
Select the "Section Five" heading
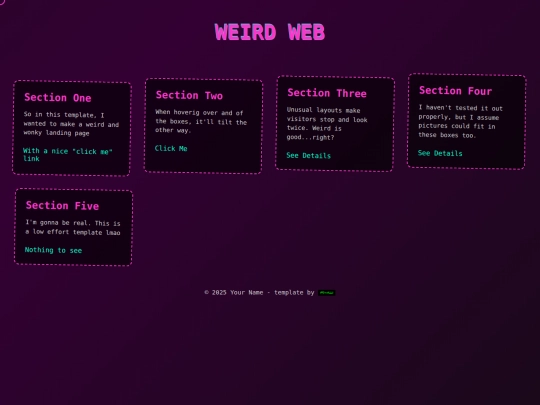pyautogui.click(x=62, y=206)
